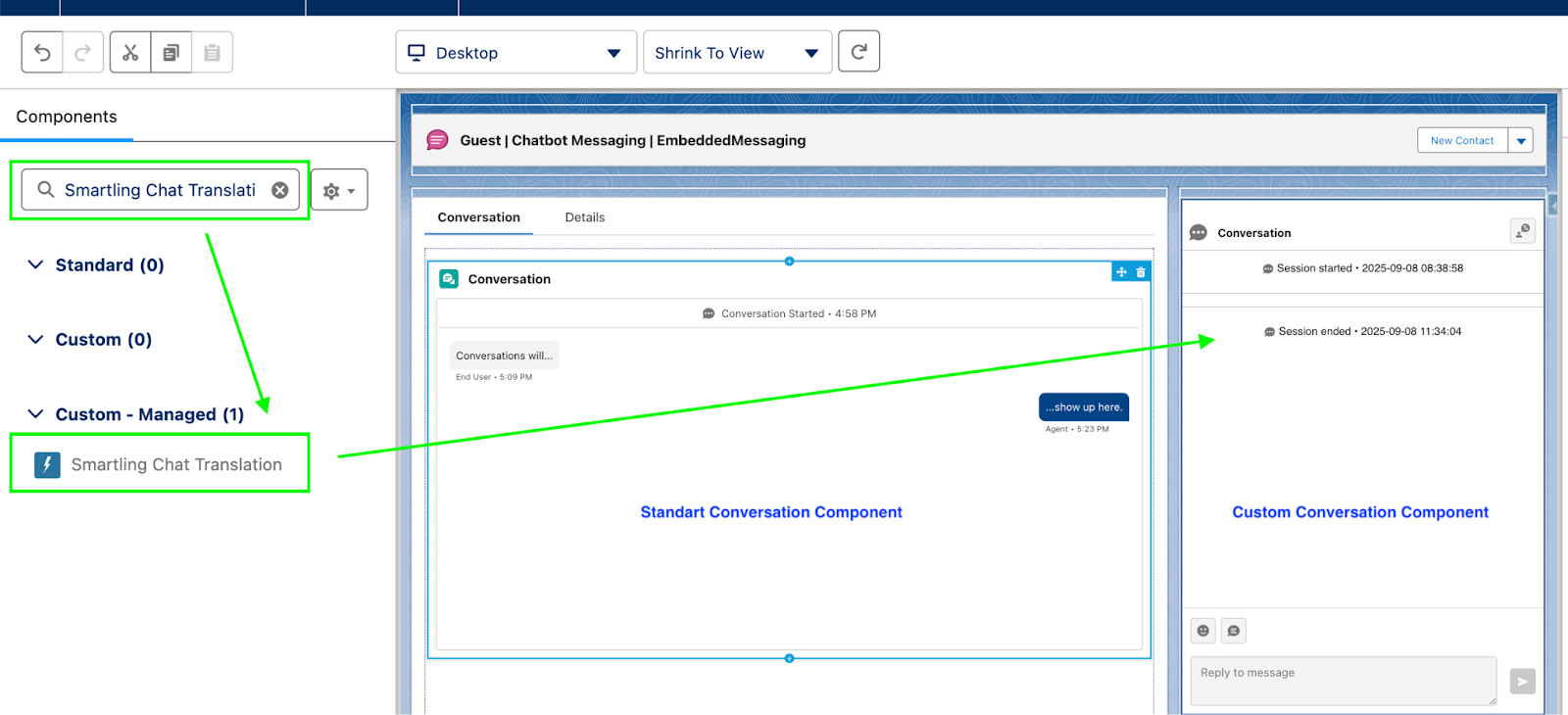
Task: Click the Reply to message field
Action: (1343, 681)
